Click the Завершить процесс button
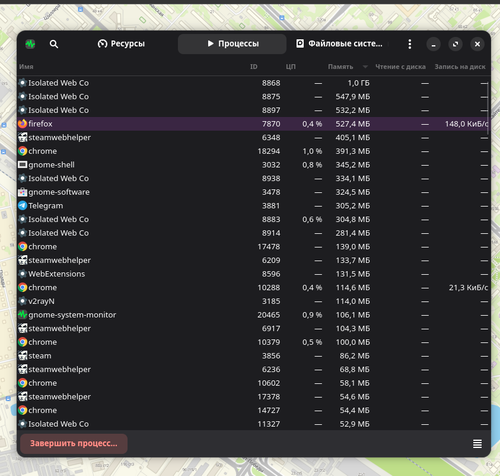 (74, 443)
